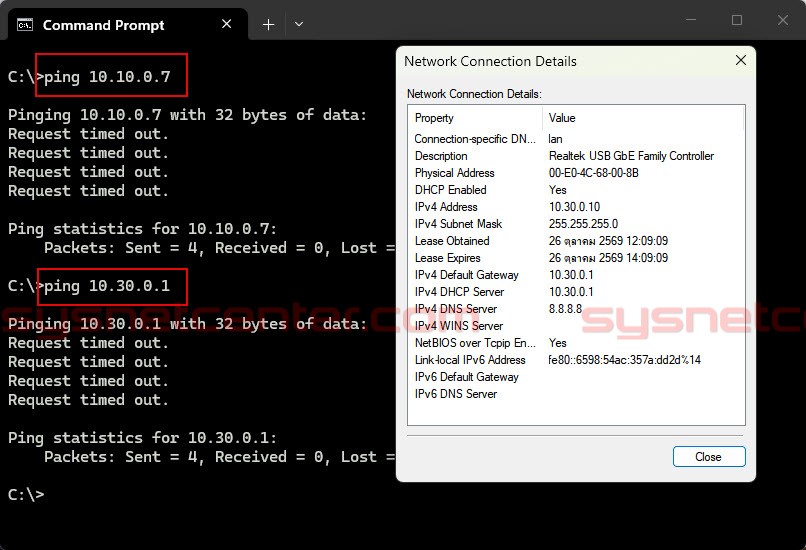The height and width of the screenshot is (550, 806).
Task: Click 'Ping statistics for 10.10.0.7' line
Action: (142, 229)
